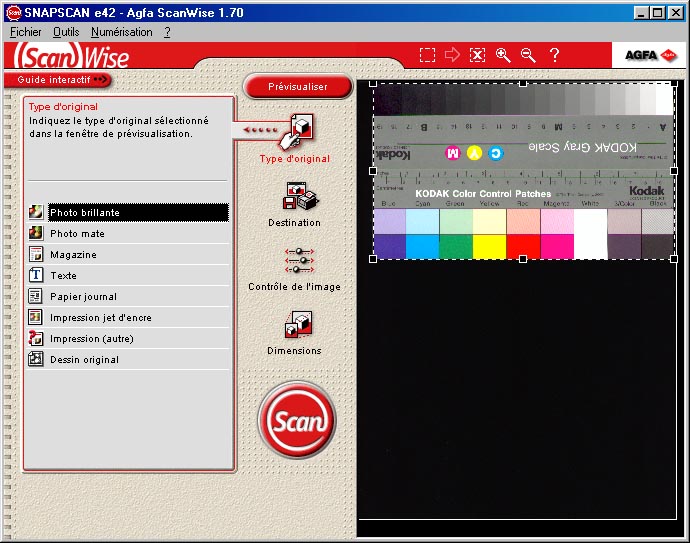
Task: Click the Dessin original icon
Action: coord(36,359)
